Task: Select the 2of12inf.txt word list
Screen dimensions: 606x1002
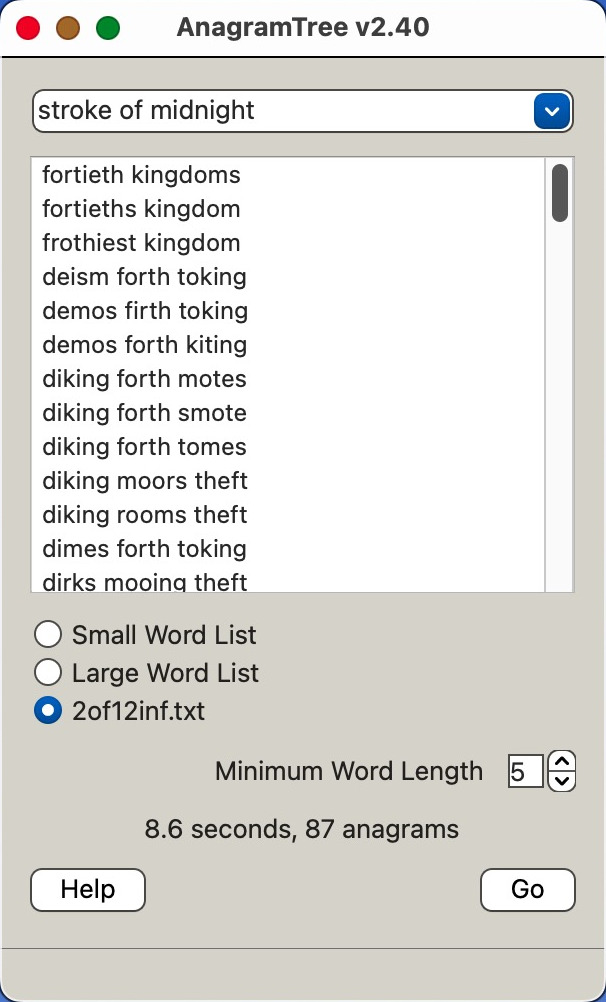Action: [47, 711]
